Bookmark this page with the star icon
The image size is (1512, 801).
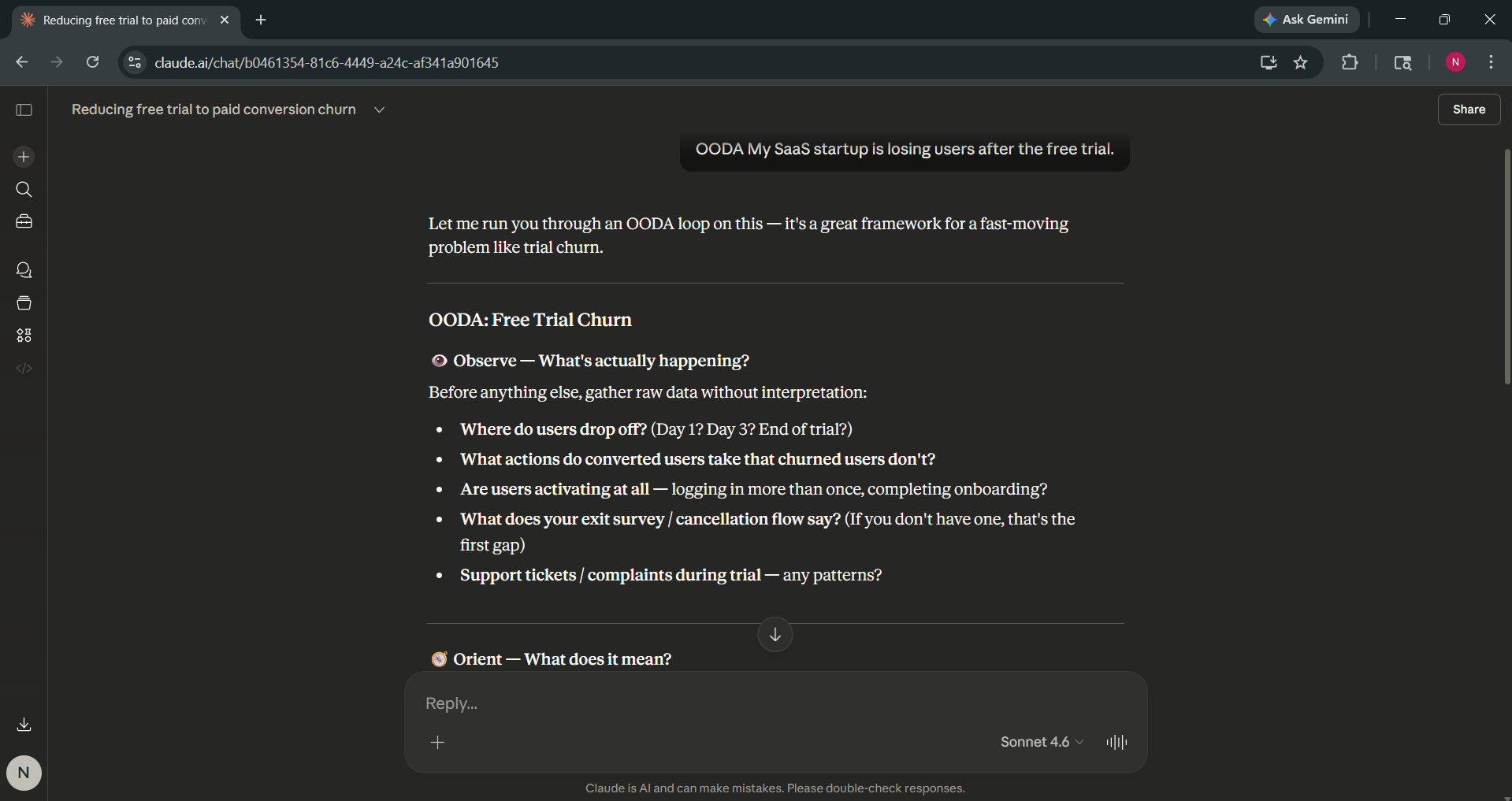[1300, 62]
